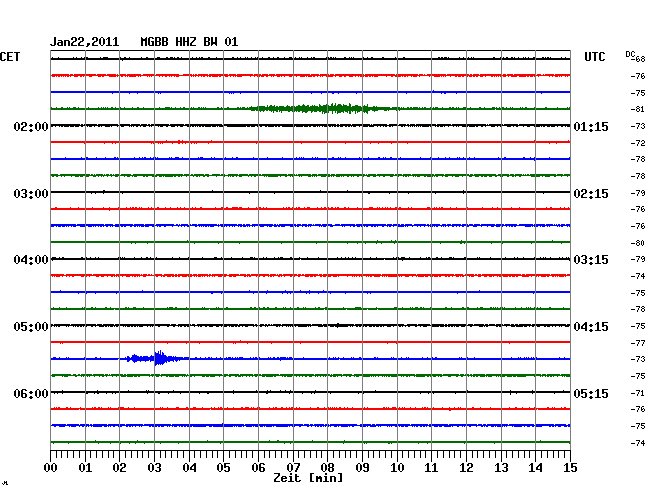650x494 pixels.
Task: Select the "05:00" CET time label
Action: pos(31,327)
